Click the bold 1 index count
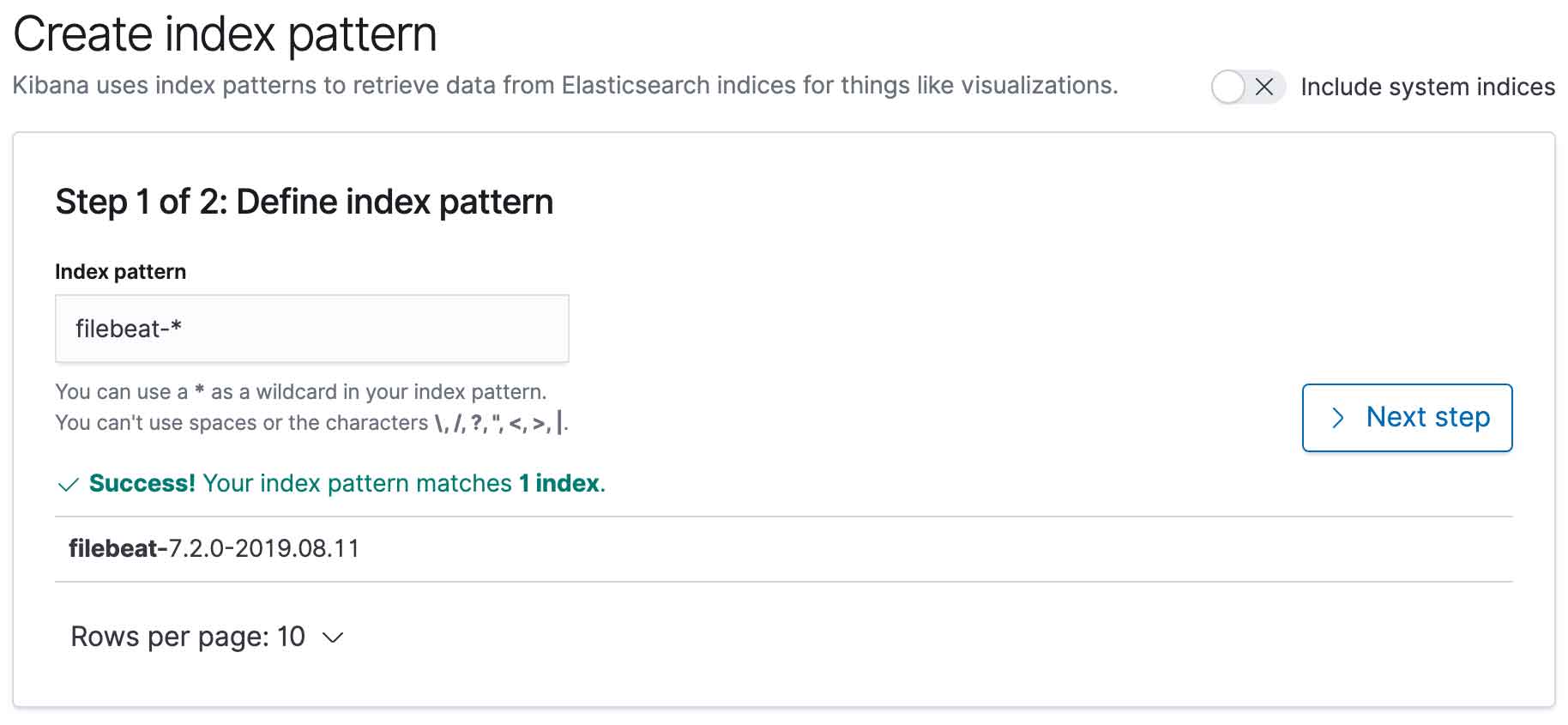Viewport: 1568px width, 725px height. 558,484
